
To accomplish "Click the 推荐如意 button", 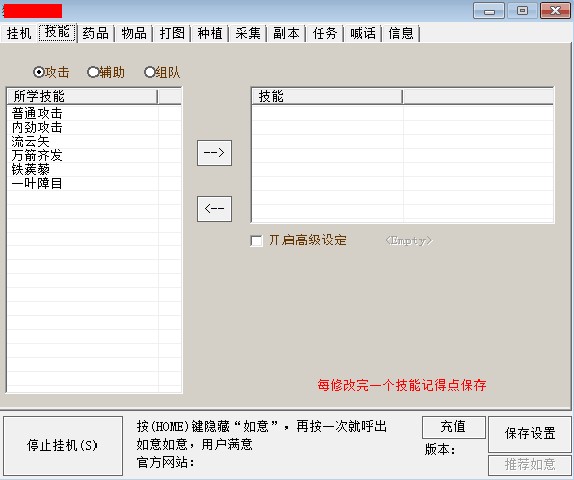I will pos(530,465).
